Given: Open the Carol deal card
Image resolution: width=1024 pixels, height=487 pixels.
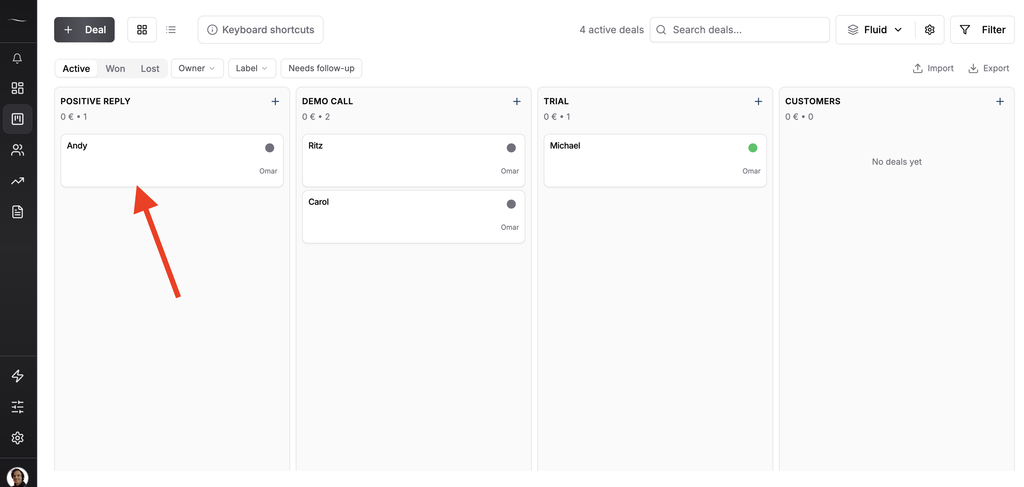Looking at the screenshot, I should coord(413,217).
